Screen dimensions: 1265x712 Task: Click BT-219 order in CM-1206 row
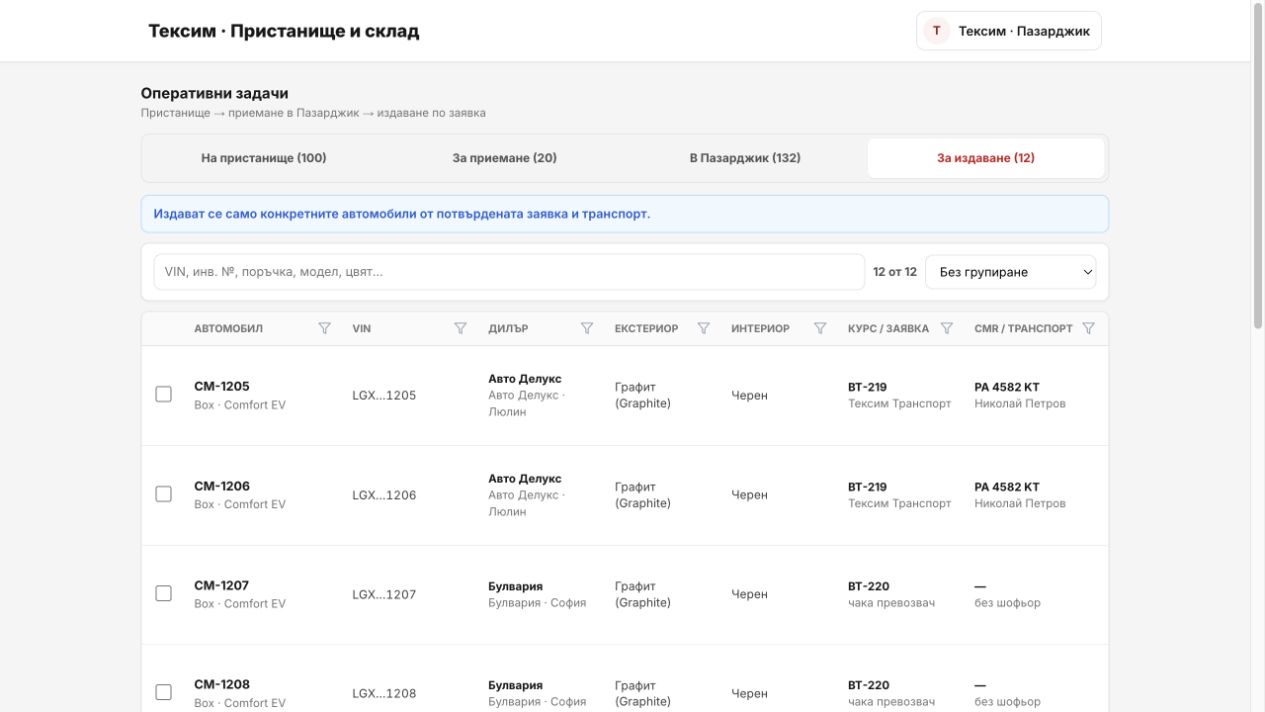click(x=867, y=487)
